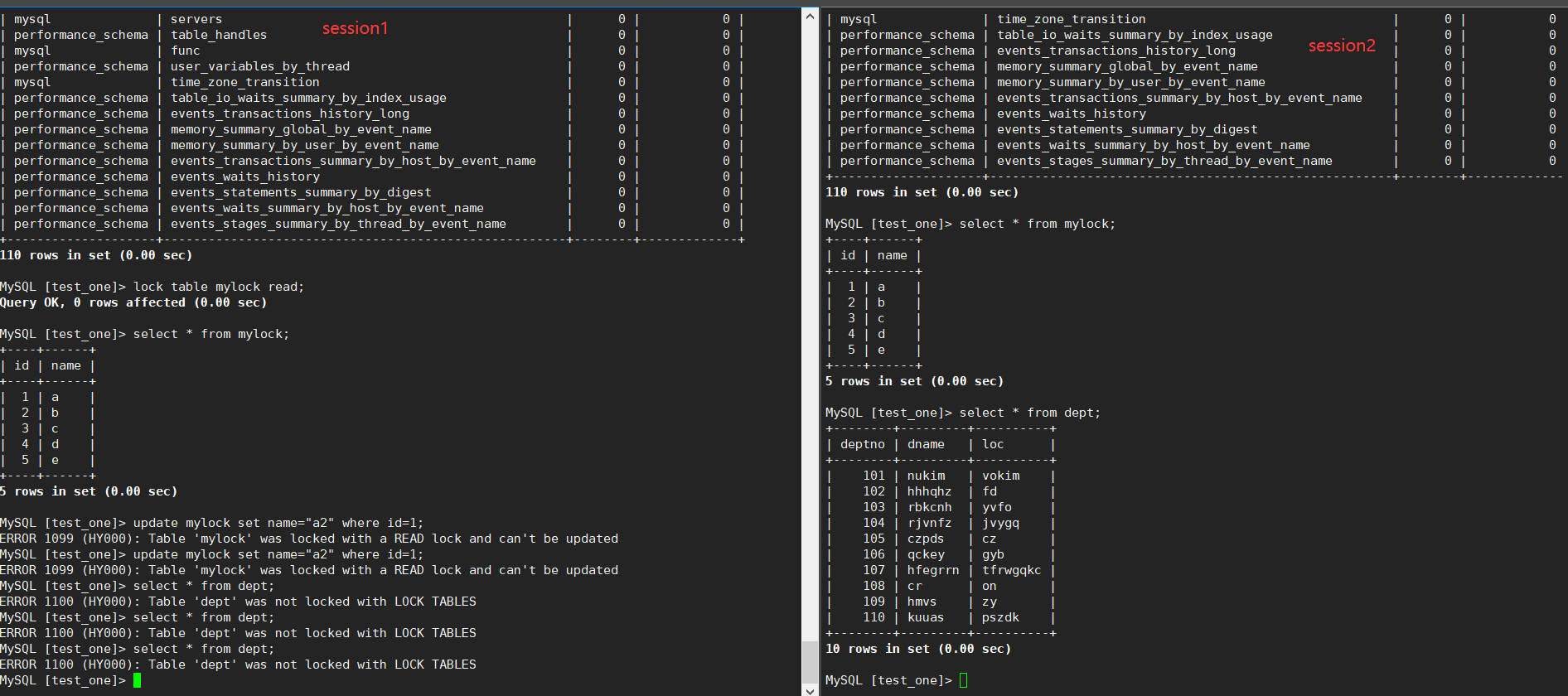The width and height of the screenshot is (1568, 696).
Task: Click the hollow cursor at session2 prompt
Action: (963, 680)
